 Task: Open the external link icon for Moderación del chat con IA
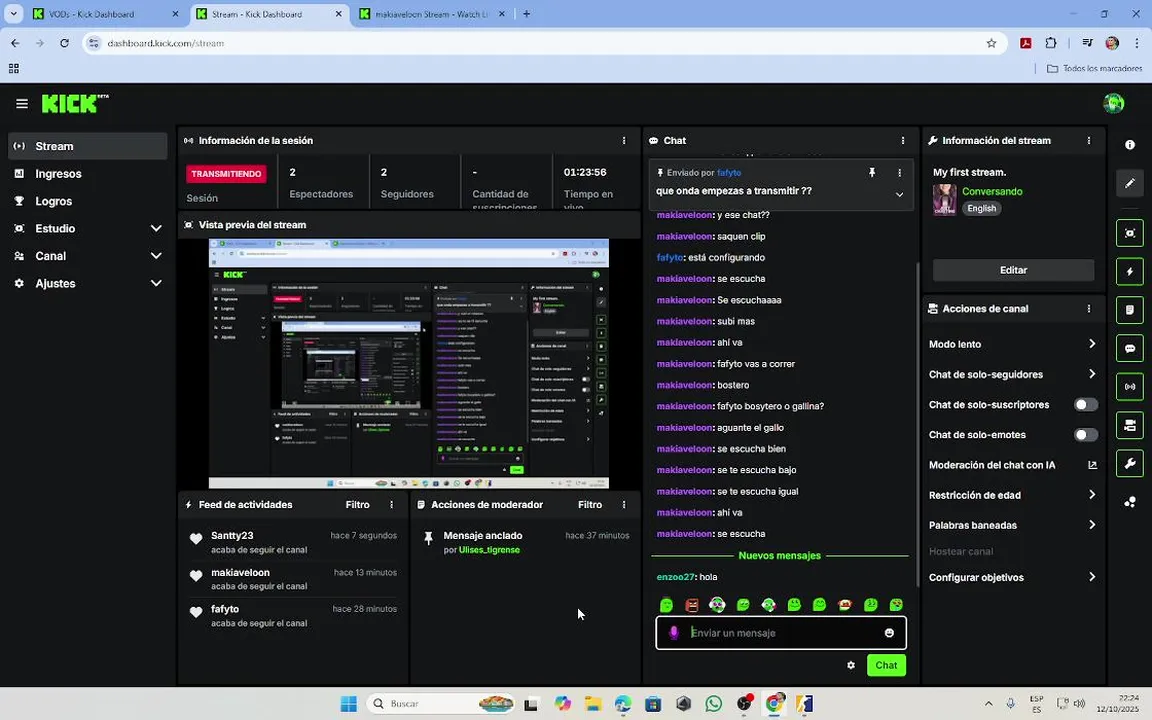pos(1092,465)
